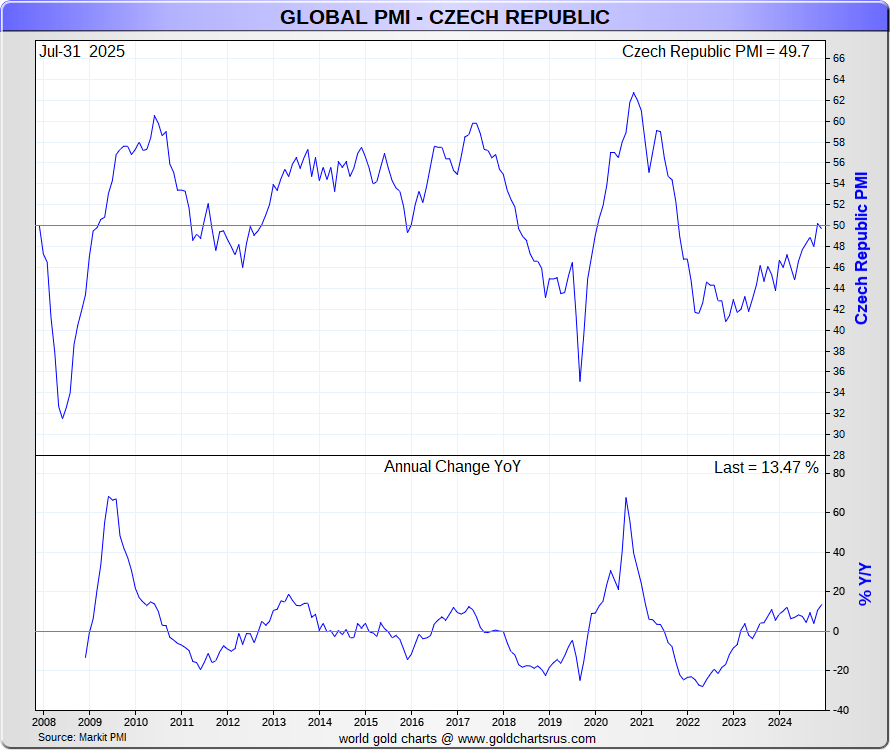Click the 2022 year label on the time axis
Image resolution: width=890 pixels, height=750 pixels.
pyautogui.click(x=687, y=722)
